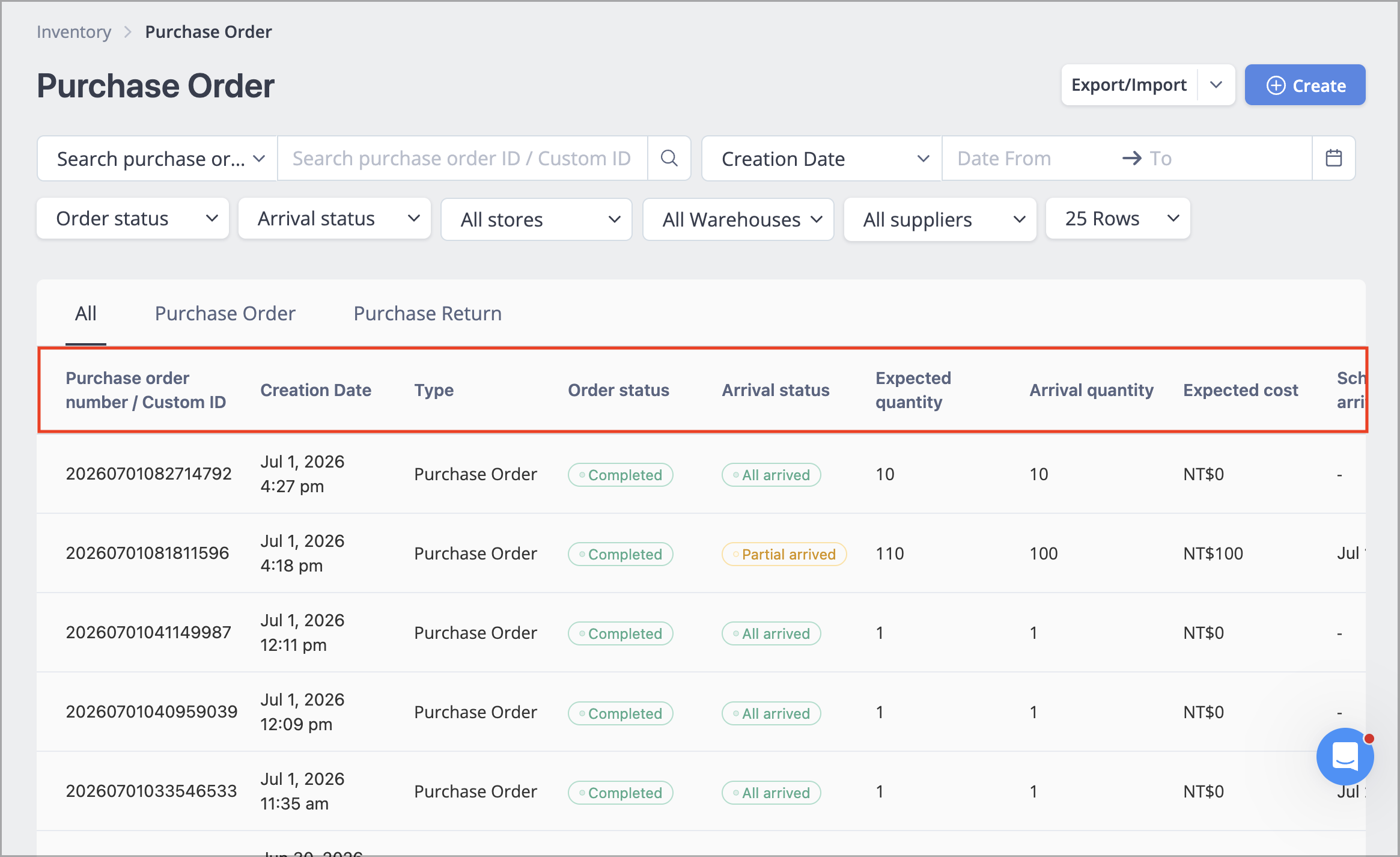This screenshot has width=1400, height=857.
Task: Click Completed badge for order 20260701081811596
Action: 621,554
